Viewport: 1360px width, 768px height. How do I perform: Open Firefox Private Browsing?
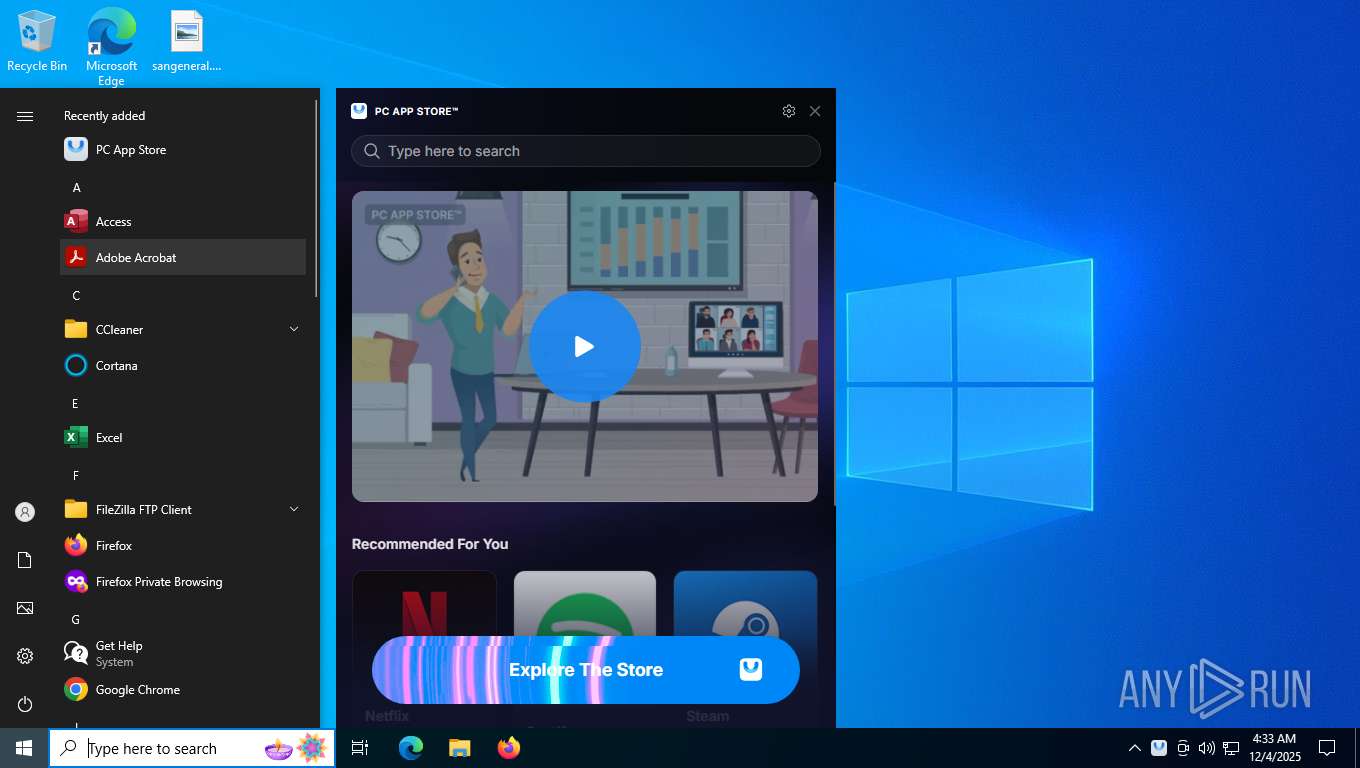pyautogui.click(x=183, y=582)
